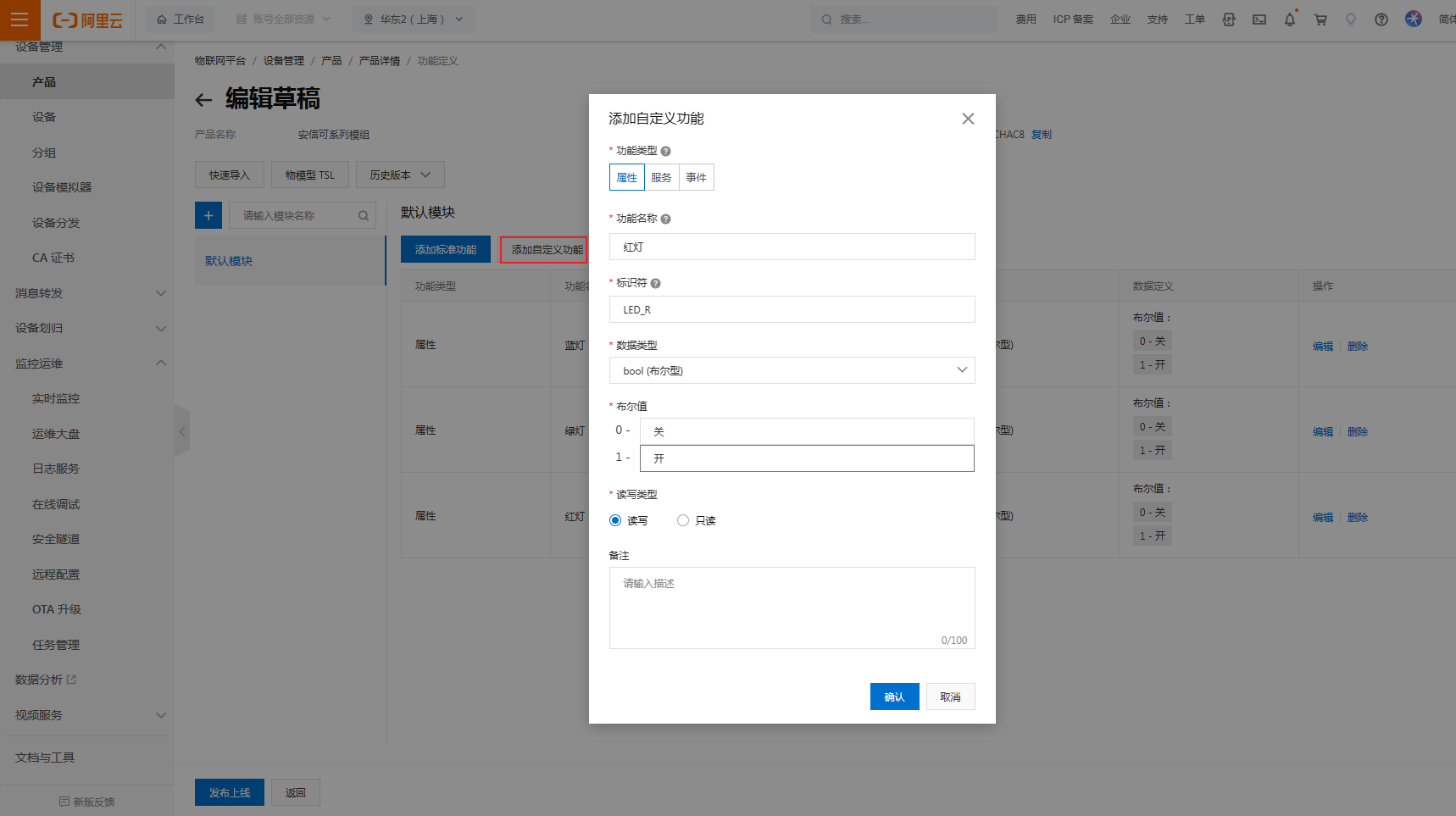Click the region location pin icon
The width and height of the screenshot is (1456, 816).
point(369,19)
